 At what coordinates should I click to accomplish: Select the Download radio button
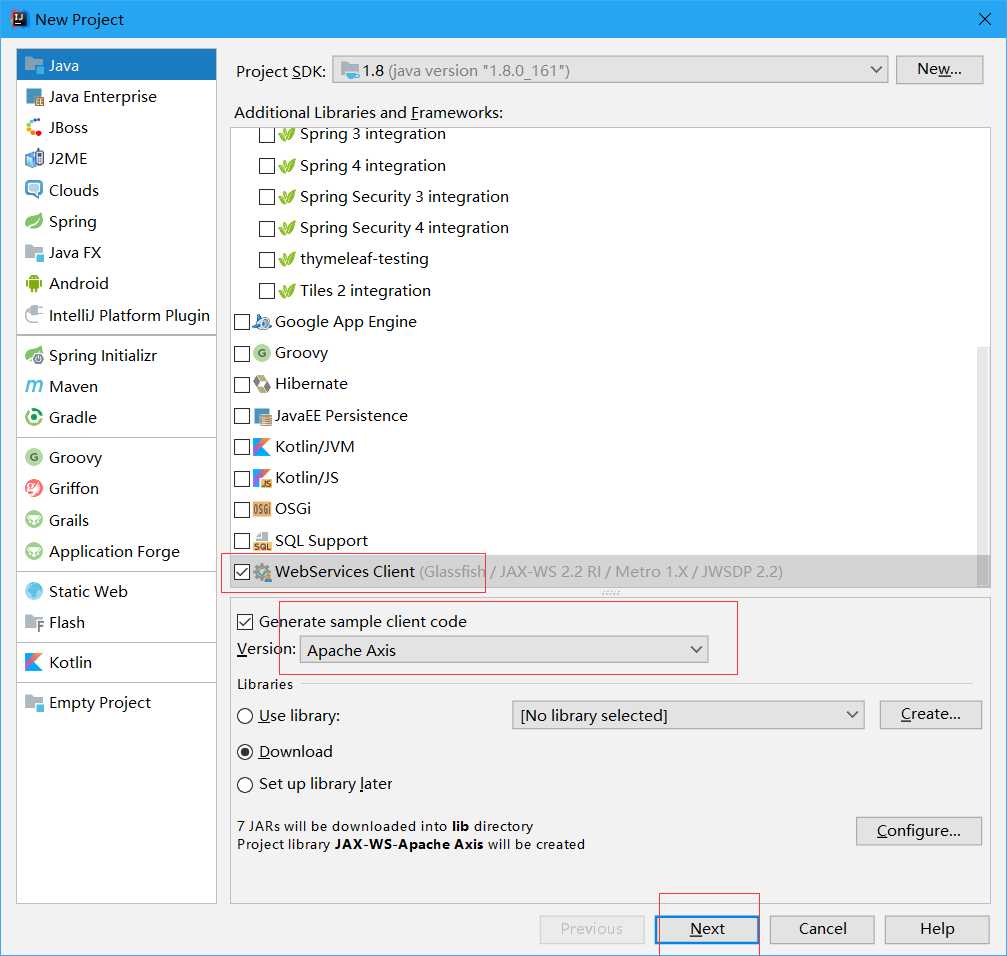(245, 752)
